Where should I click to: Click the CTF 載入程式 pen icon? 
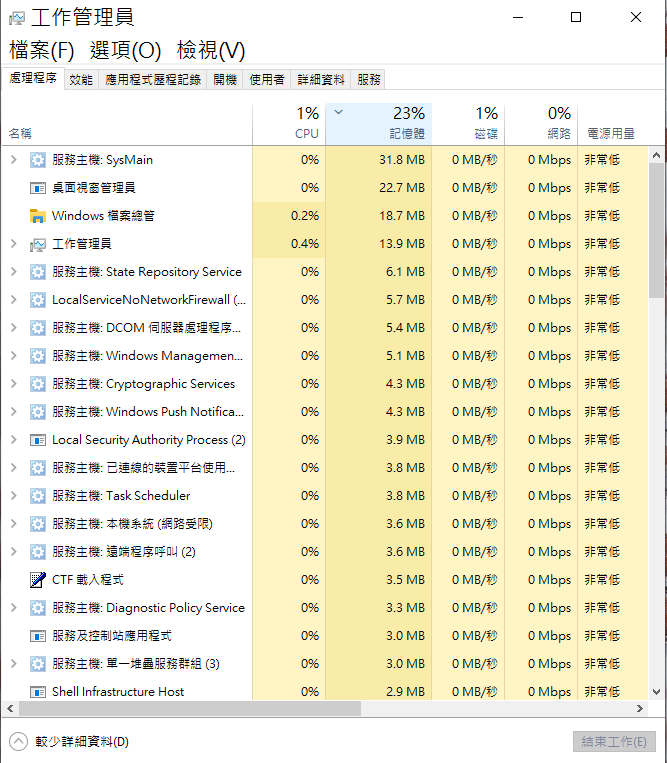coord(38,580)
